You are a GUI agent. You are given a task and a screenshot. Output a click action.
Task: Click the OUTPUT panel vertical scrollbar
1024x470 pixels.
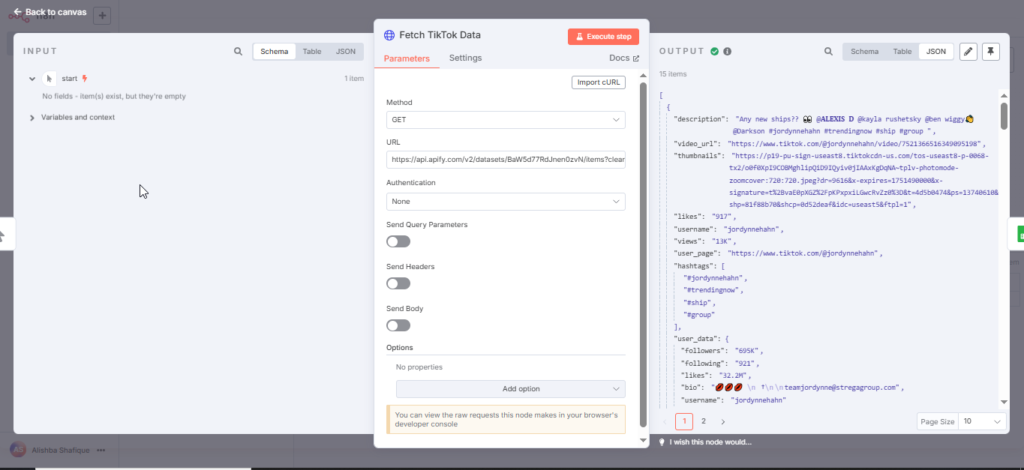1004,116
